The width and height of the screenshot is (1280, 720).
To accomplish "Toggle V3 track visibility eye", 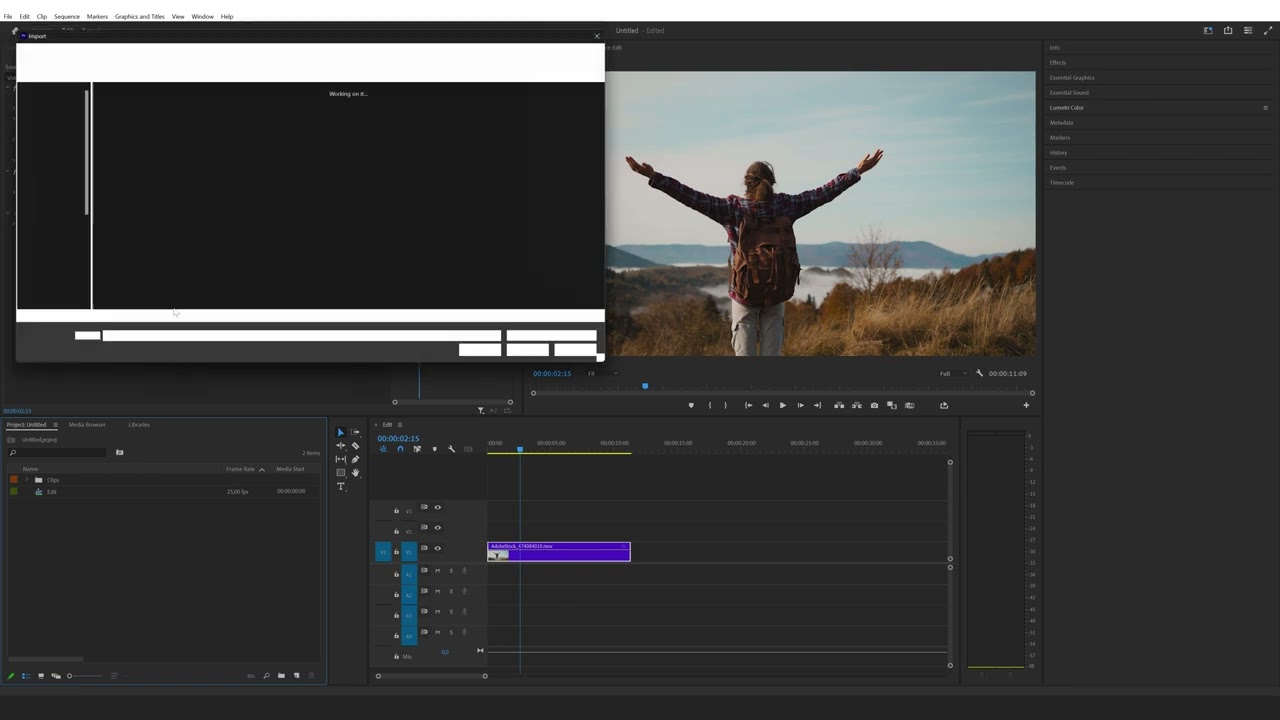I will 437,507.
